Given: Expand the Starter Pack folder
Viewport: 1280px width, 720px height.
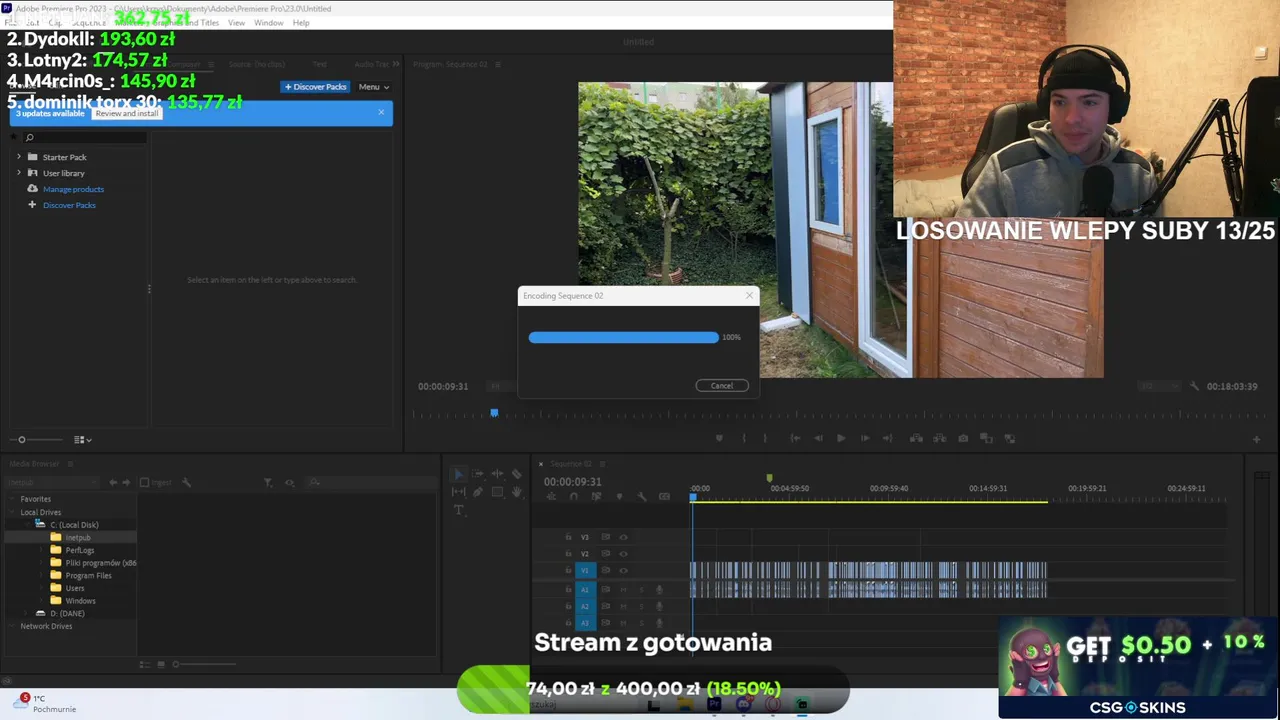Looking at the screenshot, I should point(18,157).
